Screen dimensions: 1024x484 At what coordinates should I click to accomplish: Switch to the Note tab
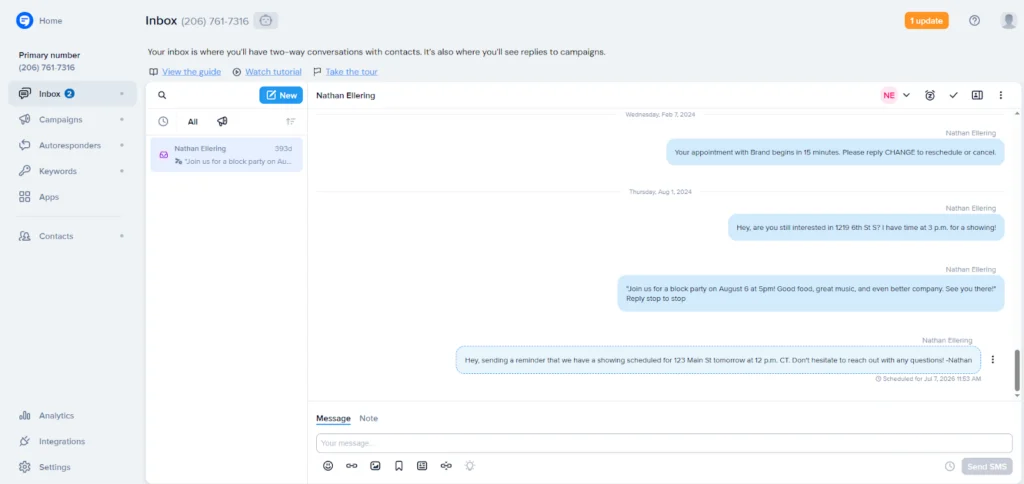click(x=369, y=418)
